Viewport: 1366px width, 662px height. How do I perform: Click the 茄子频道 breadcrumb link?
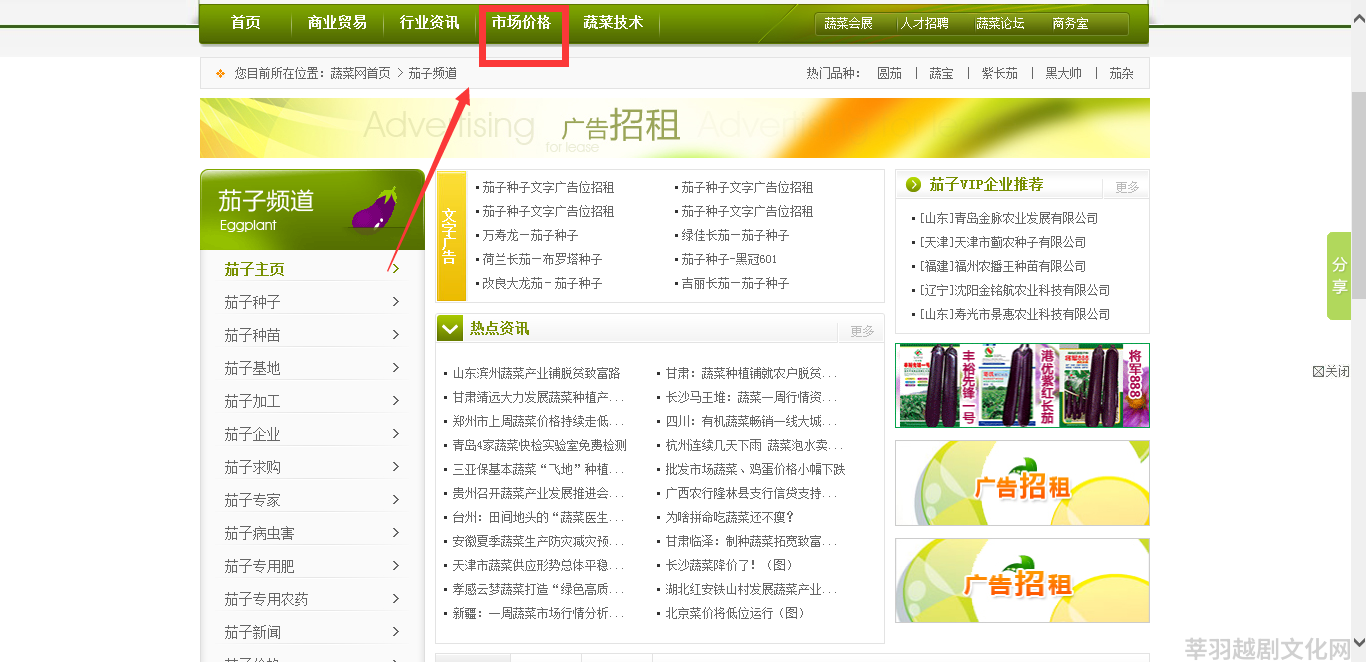pos(433,73)
